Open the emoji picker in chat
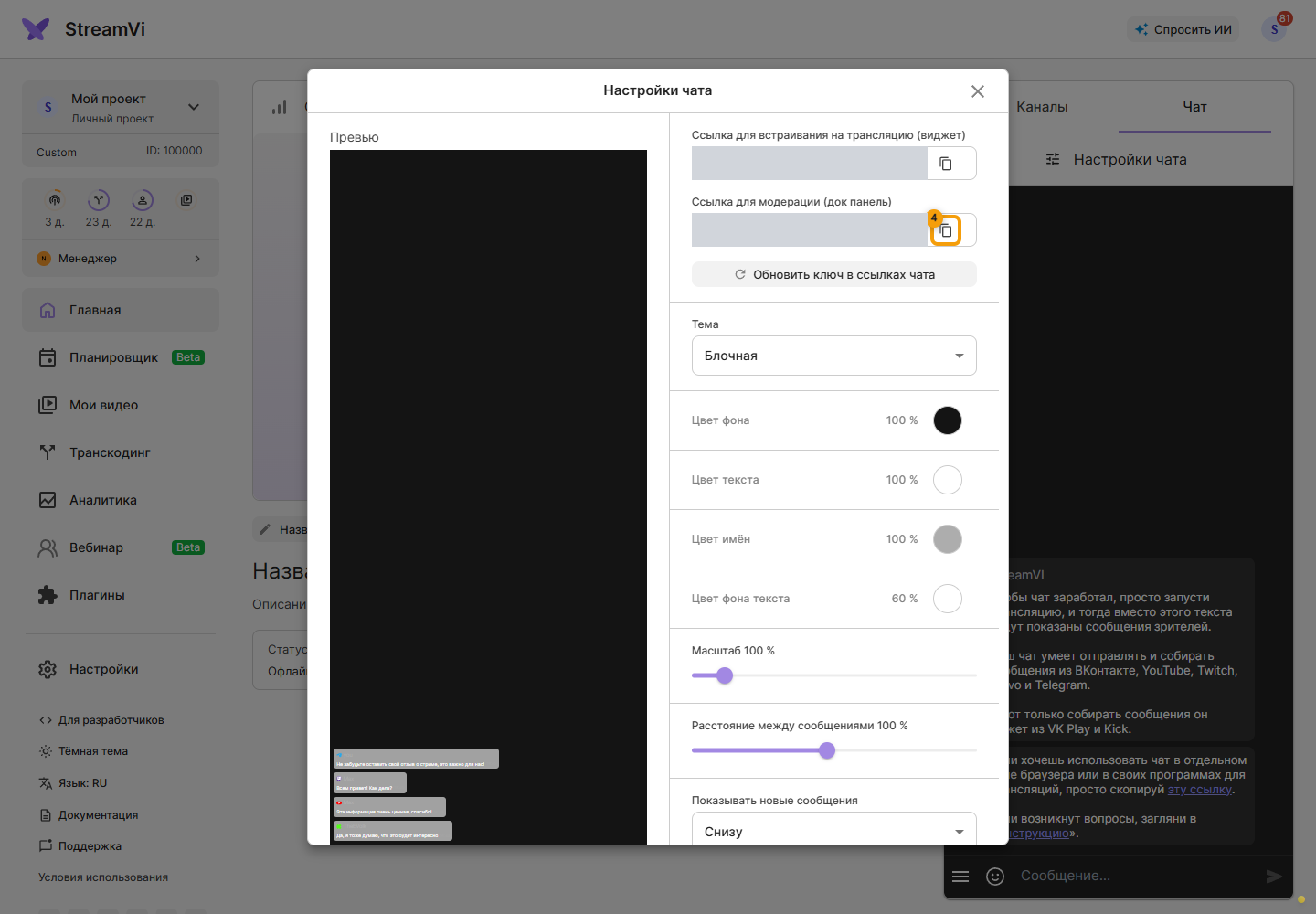The image size is (1316, 914). 995,877
